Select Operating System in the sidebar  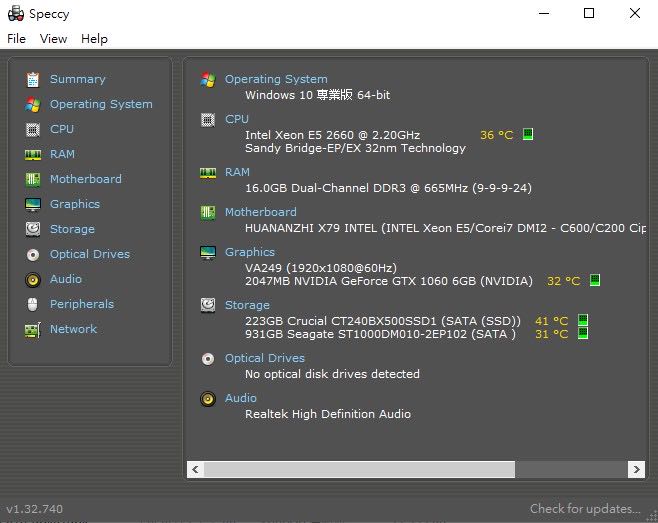(x=101, y=104)
